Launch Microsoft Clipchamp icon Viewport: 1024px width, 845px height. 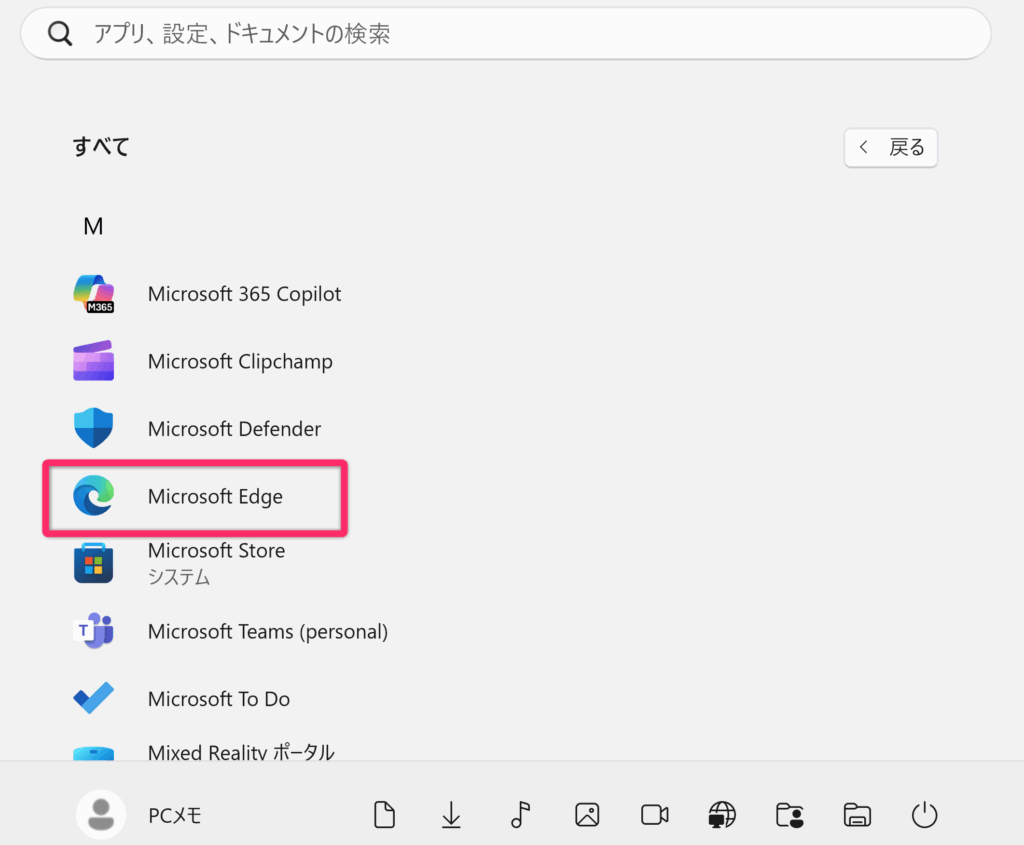[x=93, y=361]
